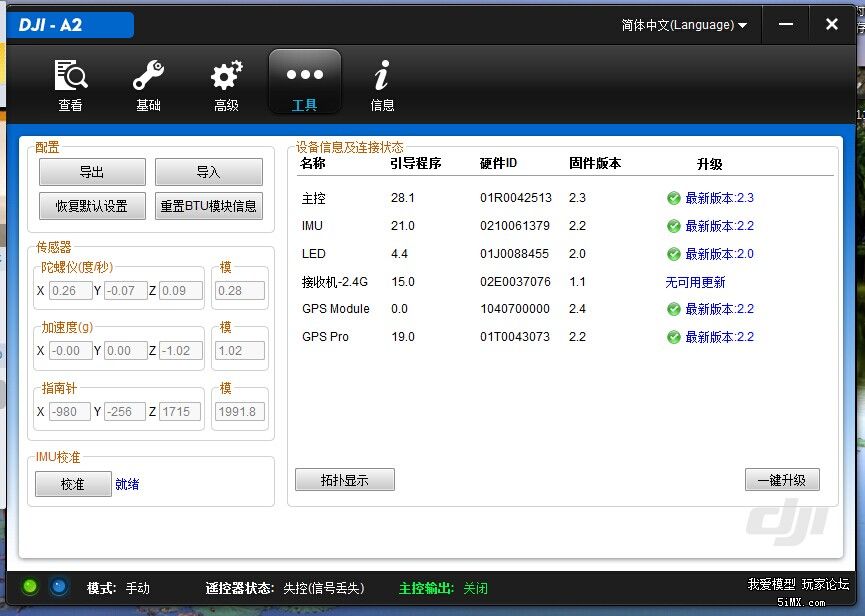Click the 一键升级 one-key upgrade button

pyautogui.click(x=782, y=480)
